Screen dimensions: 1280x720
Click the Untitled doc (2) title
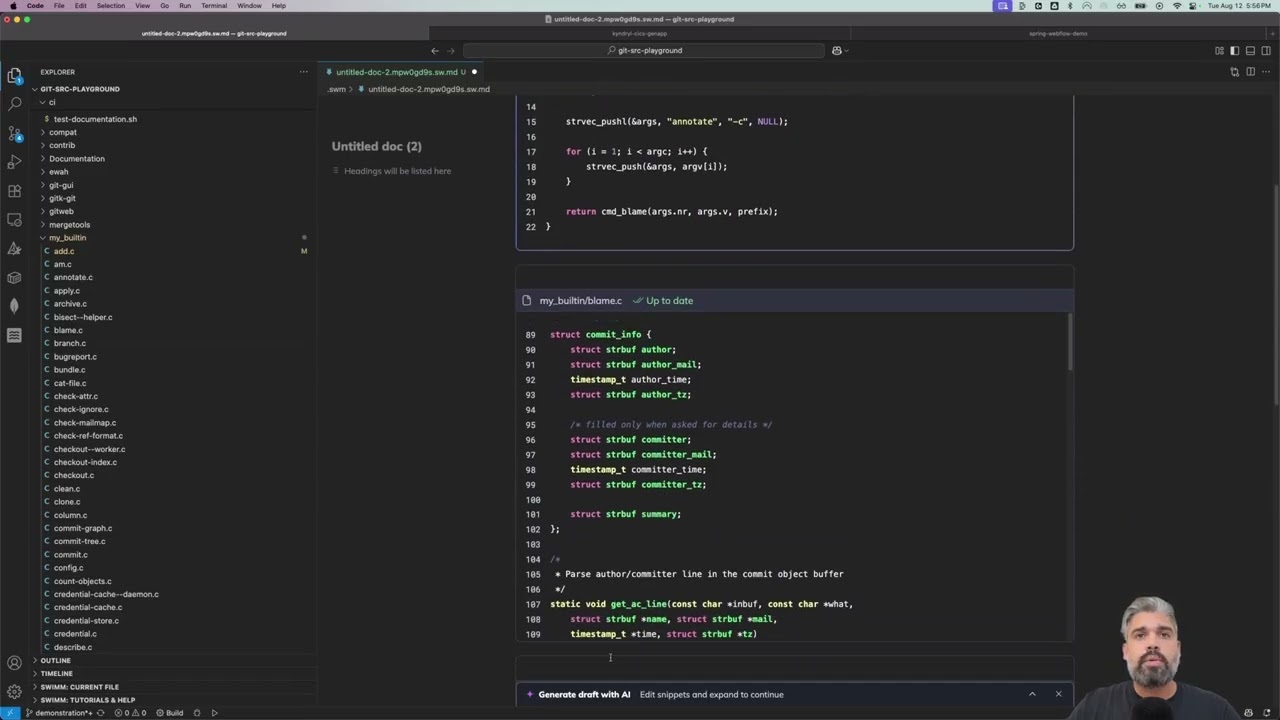click(x=377, y=146)
